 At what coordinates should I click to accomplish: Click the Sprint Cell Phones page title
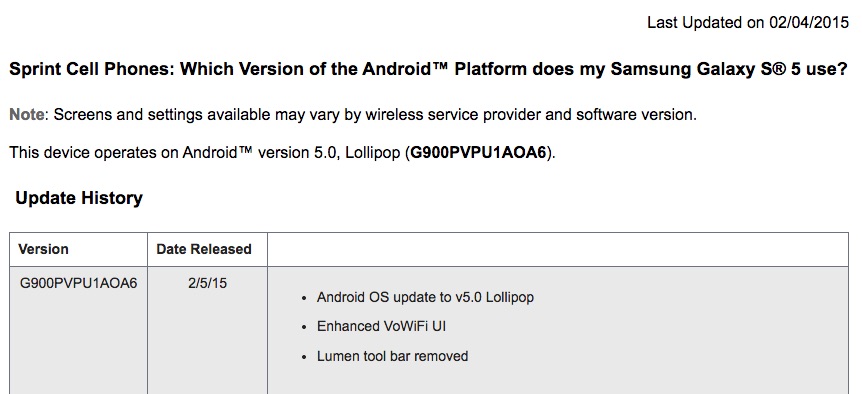pos(428,69)
